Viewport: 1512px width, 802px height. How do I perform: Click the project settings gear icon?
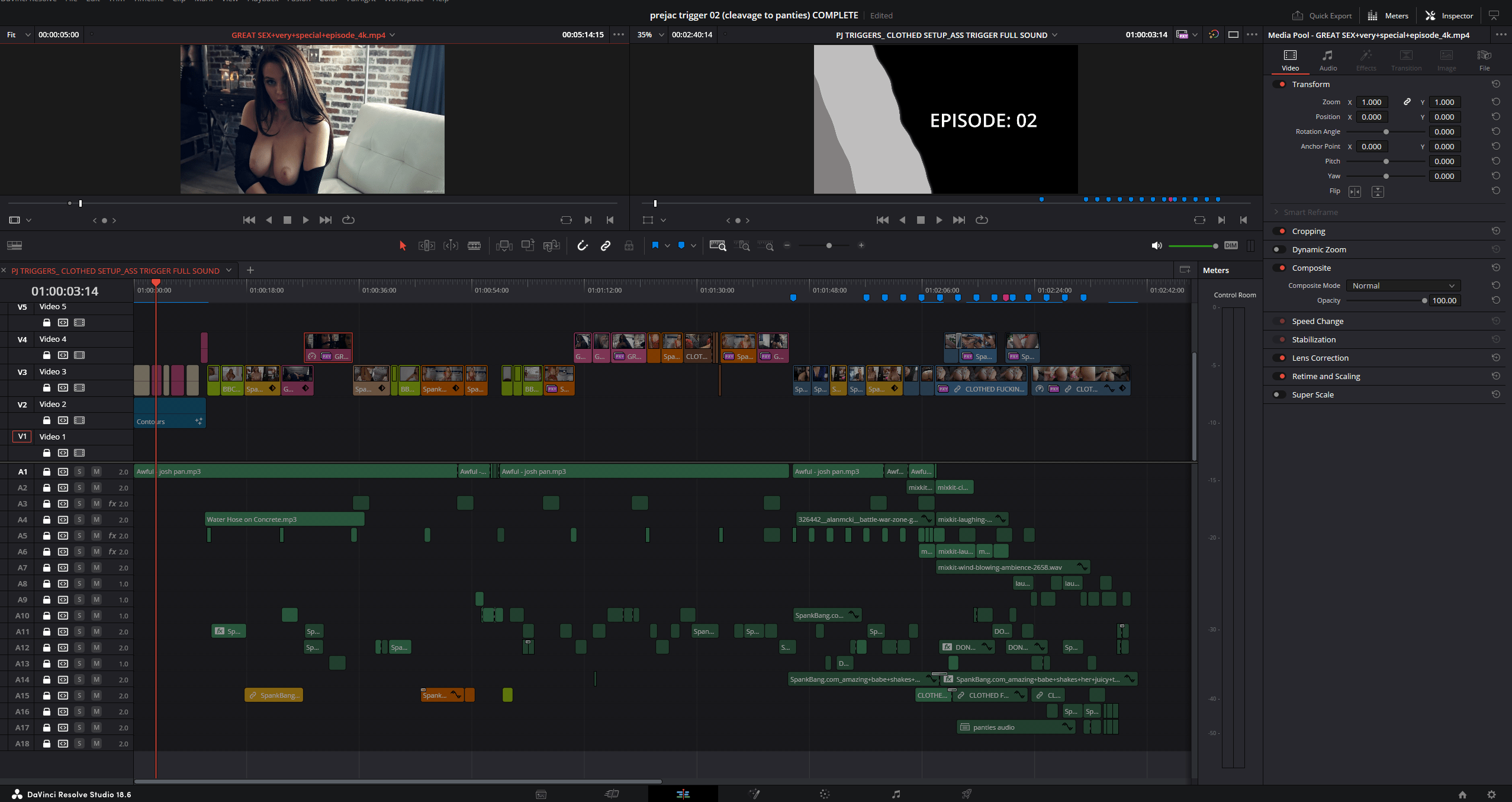tap(1491, 794)
